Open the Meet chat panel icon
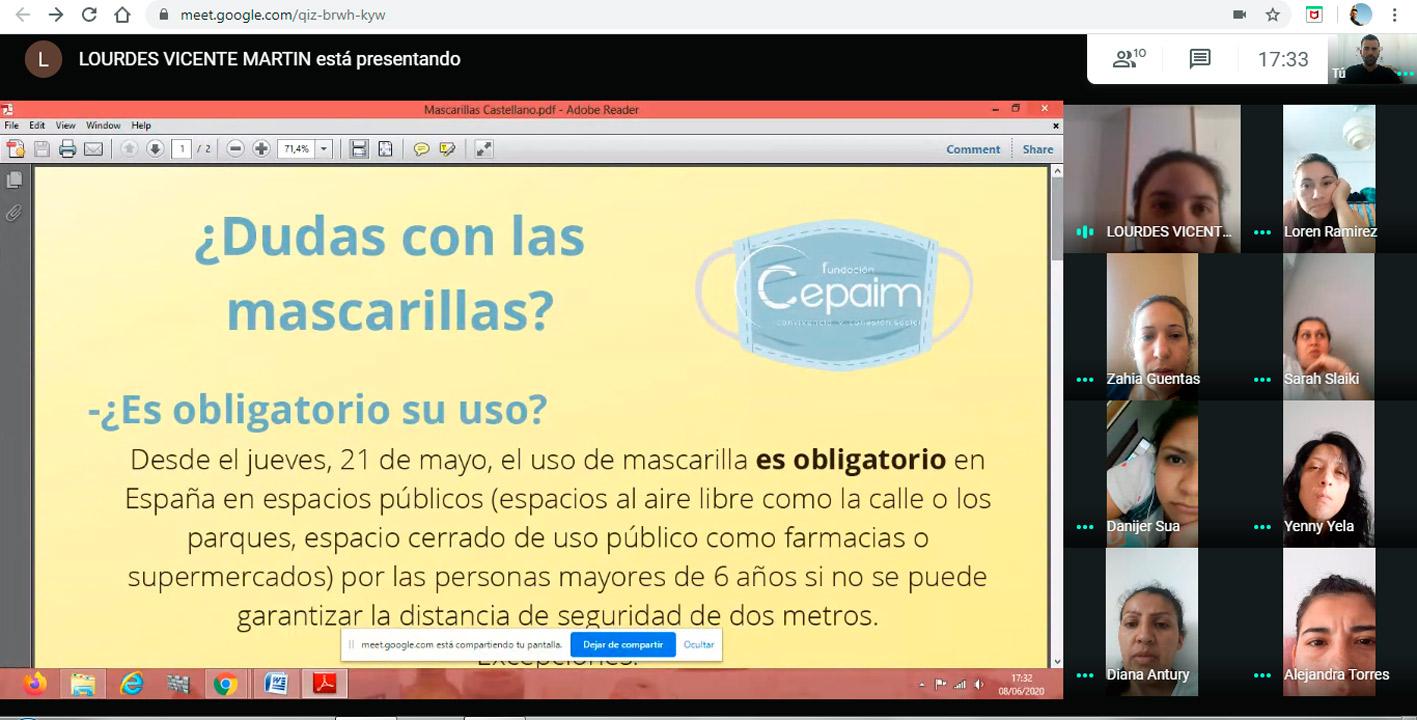Screen dimensions: 1417x720 coord(1200,59)
